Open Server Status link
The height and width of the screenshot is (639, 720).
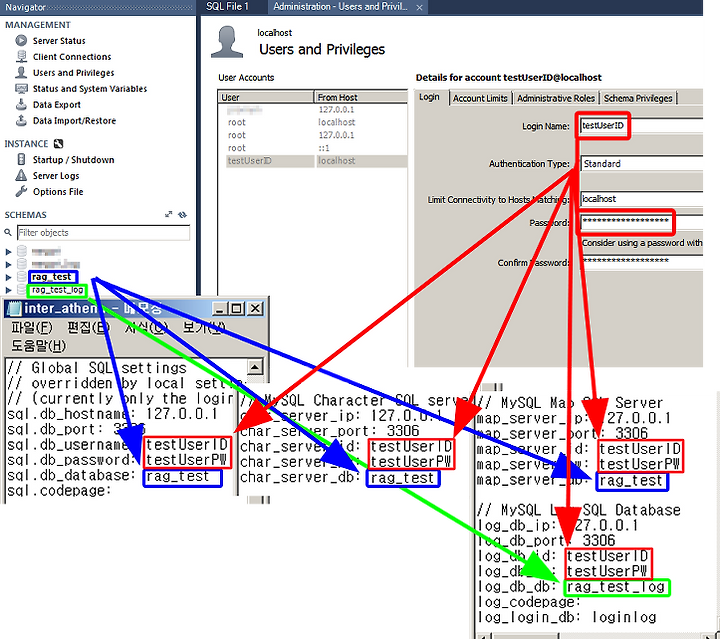pyautogui.click(x=59, y=41)
